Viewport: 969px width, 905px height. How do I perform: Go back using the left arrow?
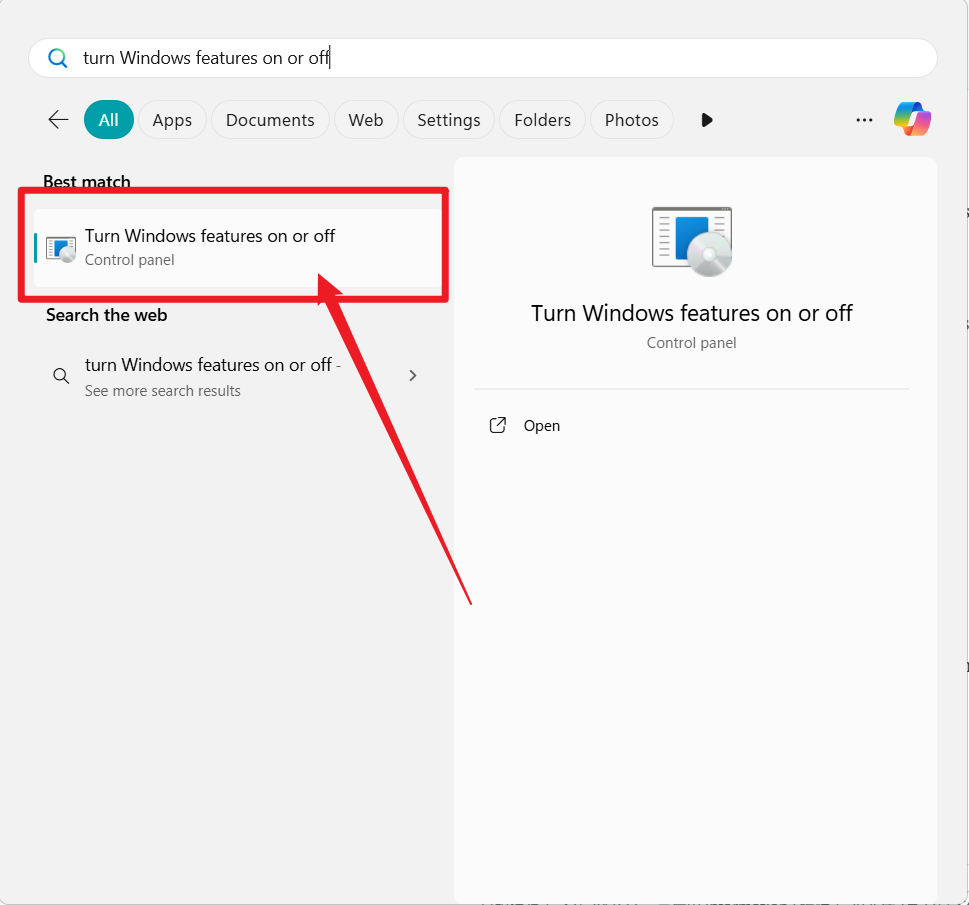(x=58, y=119)
